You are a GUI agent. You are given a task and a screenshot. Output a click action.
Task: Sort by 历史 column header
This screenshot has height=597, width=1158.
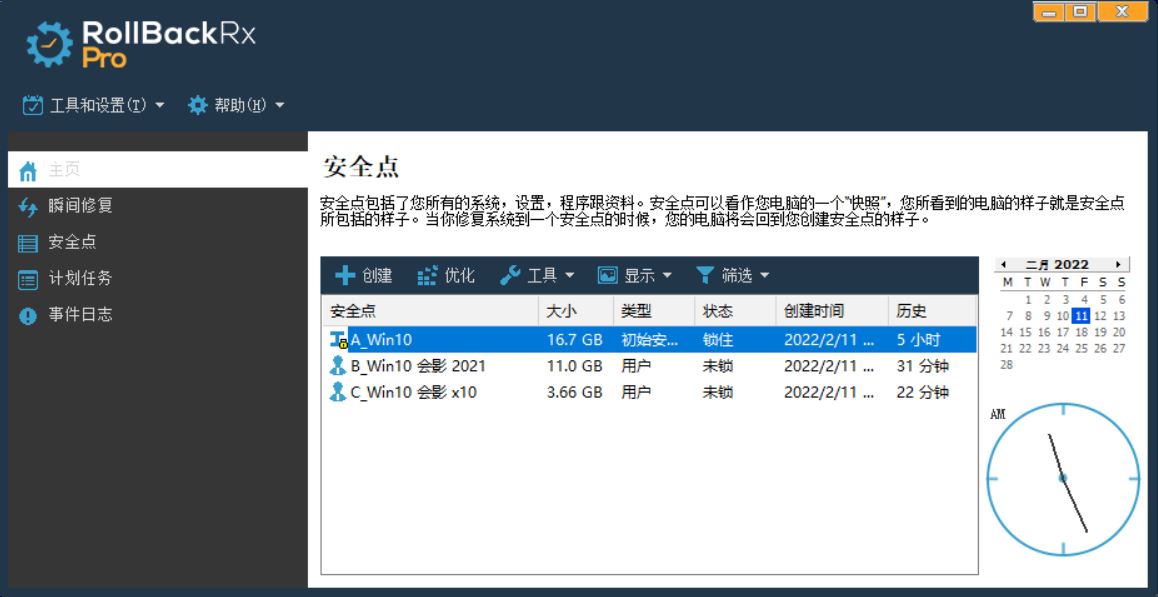[932, 311]
